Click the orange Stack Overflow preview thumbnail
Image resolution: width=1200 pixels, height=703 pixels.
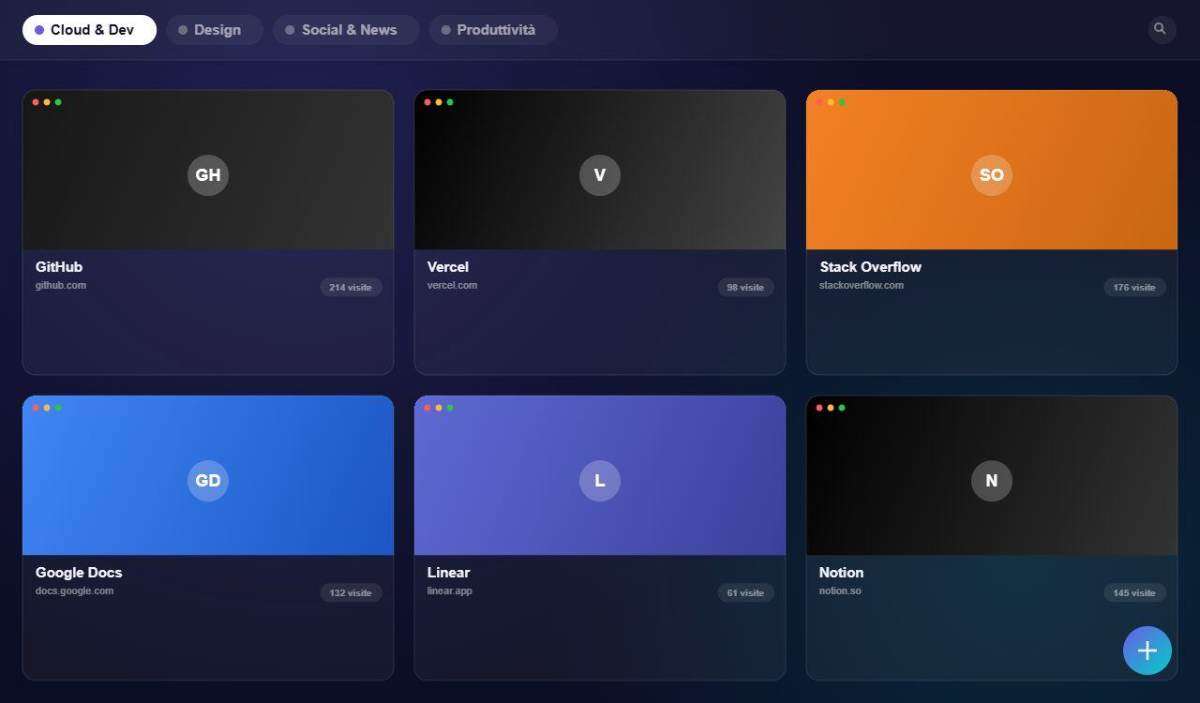992,170
